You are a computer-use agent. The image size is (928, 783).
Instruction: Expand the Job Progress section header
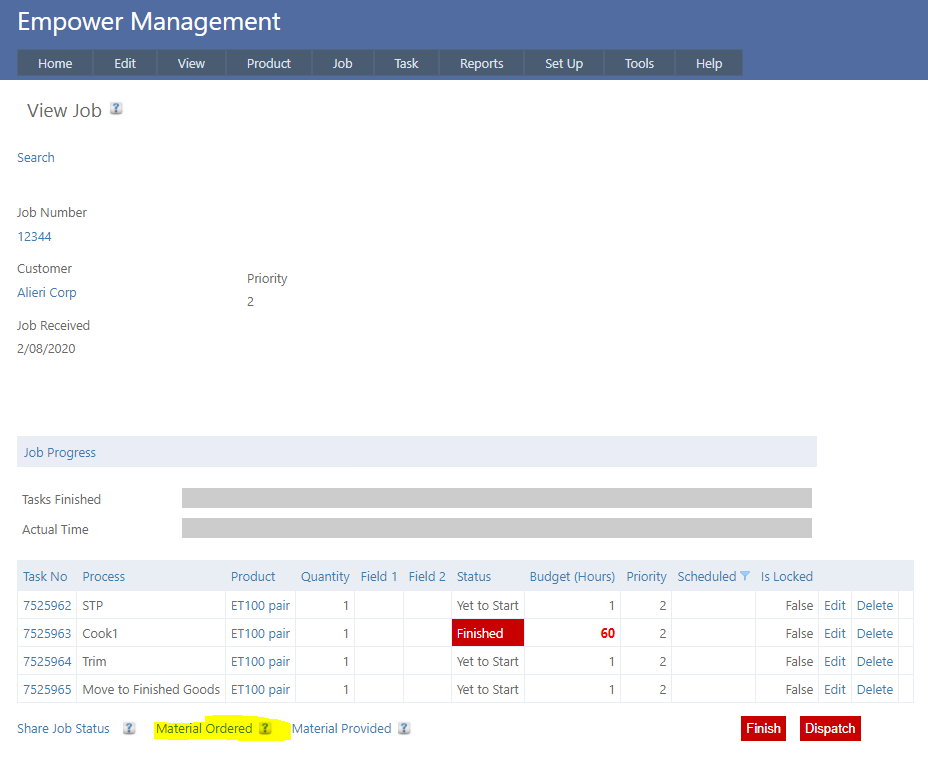pos(60,453)
